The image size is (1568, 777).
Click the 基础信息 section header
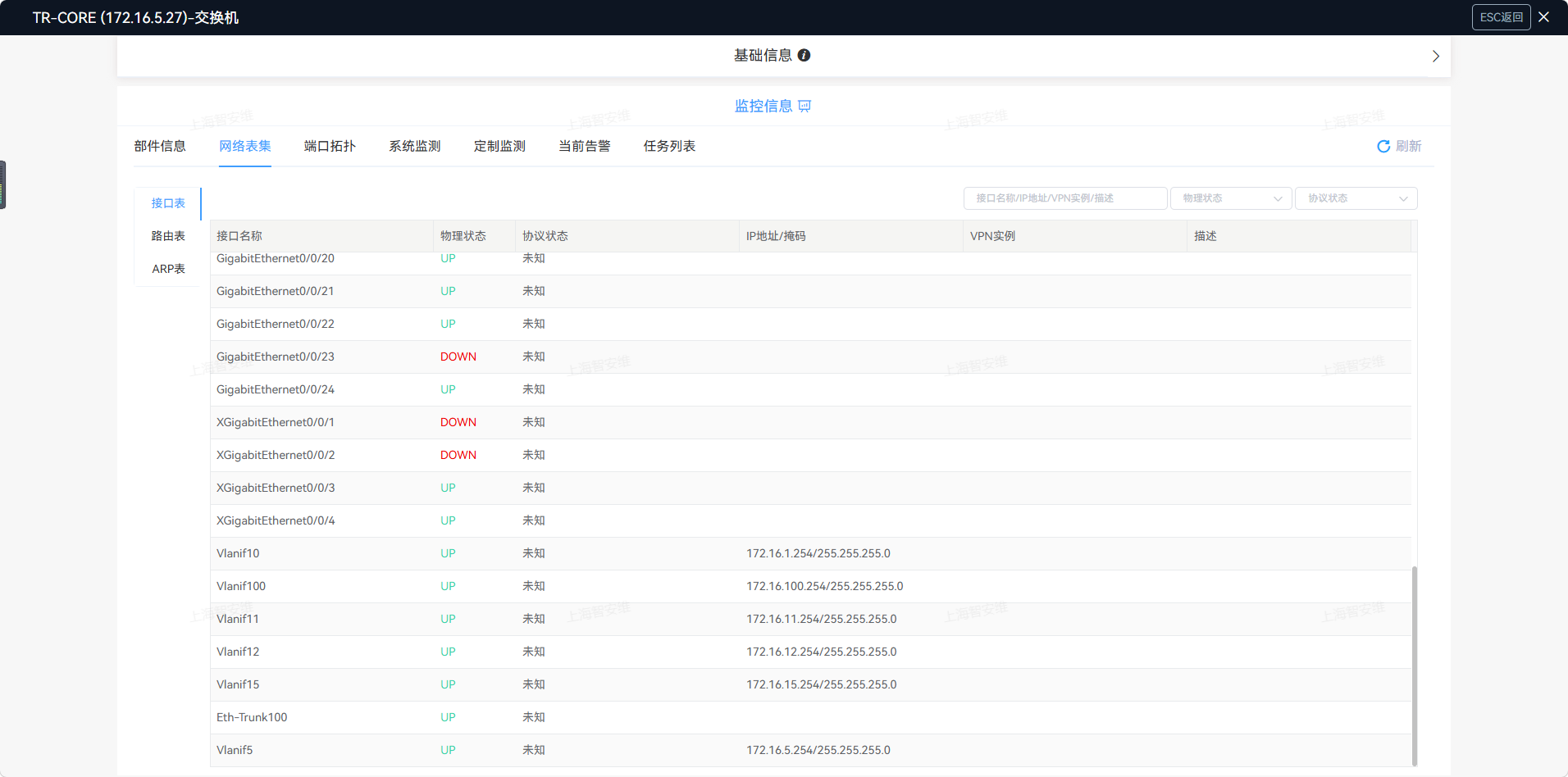[x=763, y=55]
